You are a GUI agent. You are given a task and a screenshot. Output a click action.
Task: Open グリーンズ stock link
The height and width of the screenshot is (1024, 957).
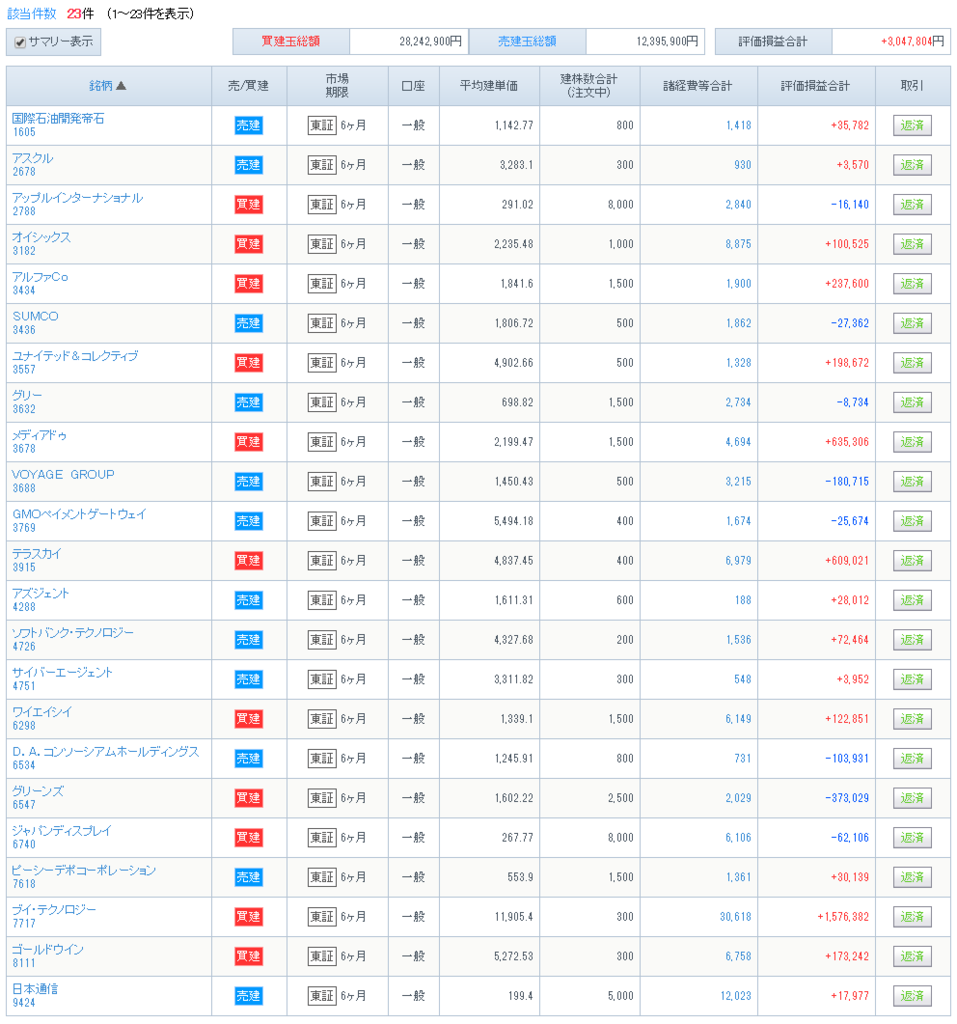point(38,791)
